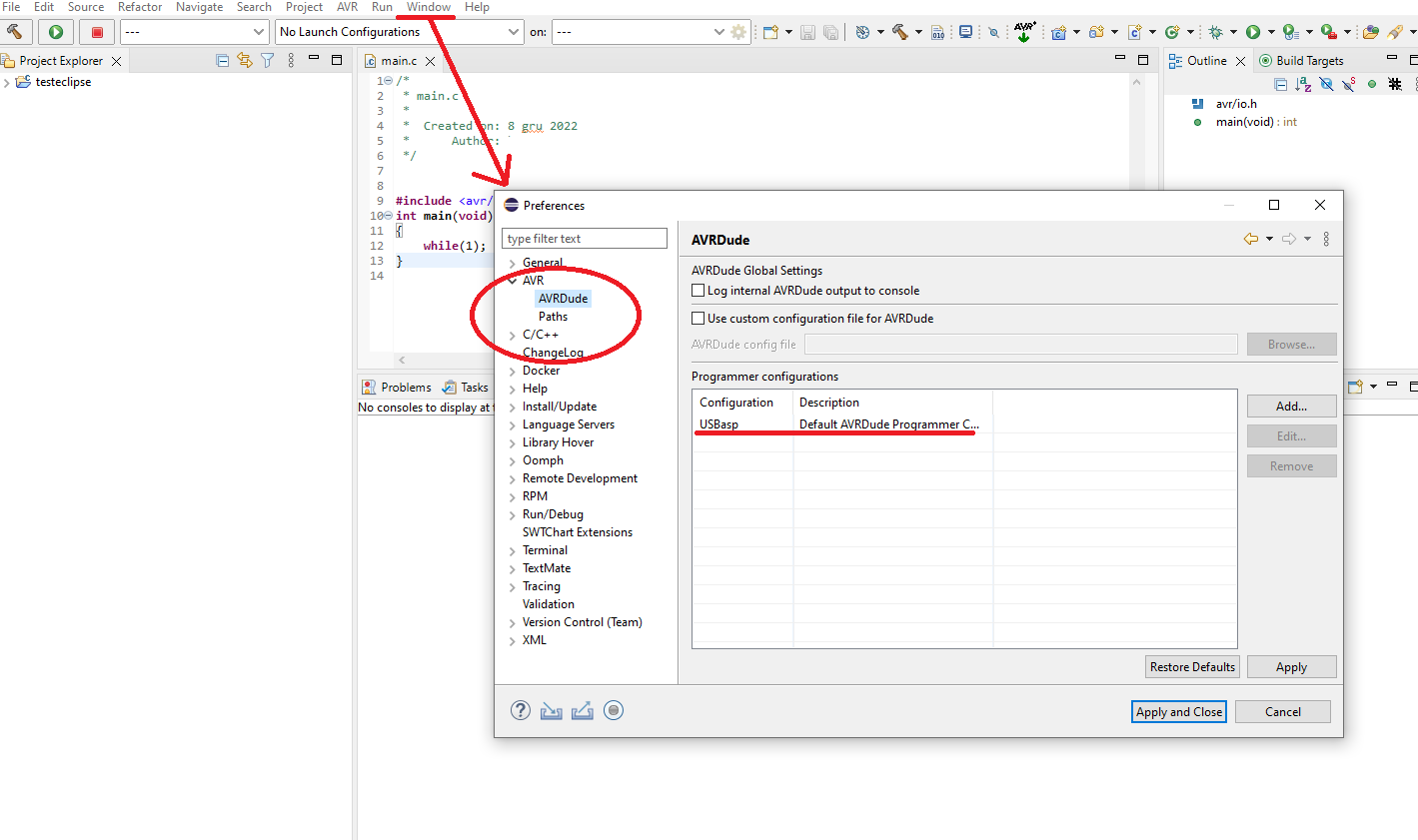This screenshot has height=840, width=1418.
Task: Click the oomph record icon in Preferences
Action: (x=614, y=710)
